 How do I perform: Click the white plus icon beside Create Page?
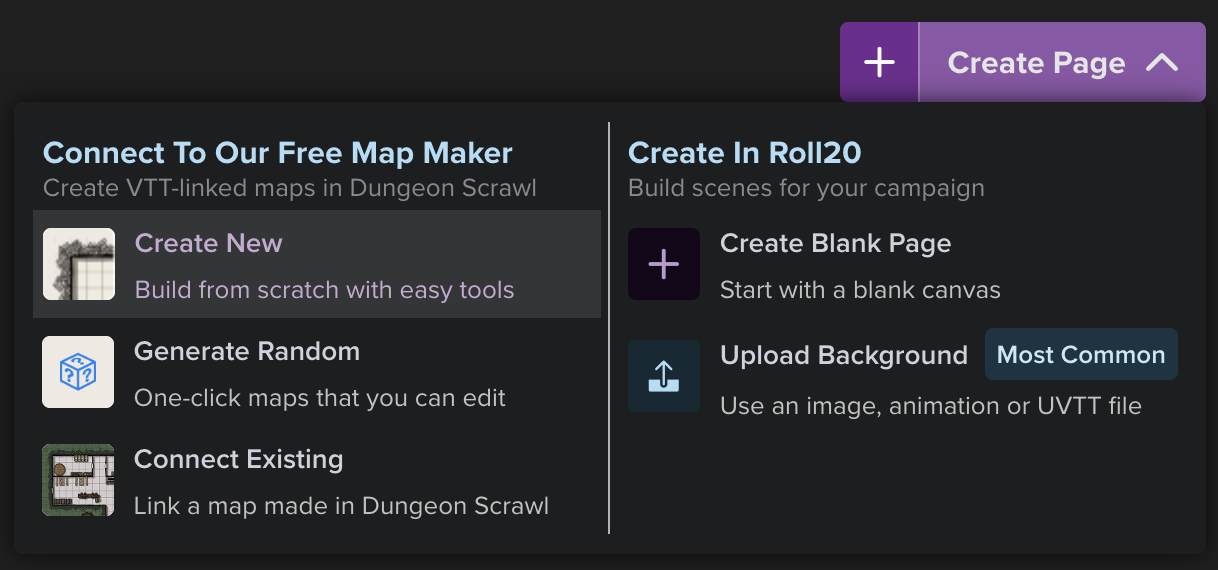pyautogui.click(x=879, y=62)
